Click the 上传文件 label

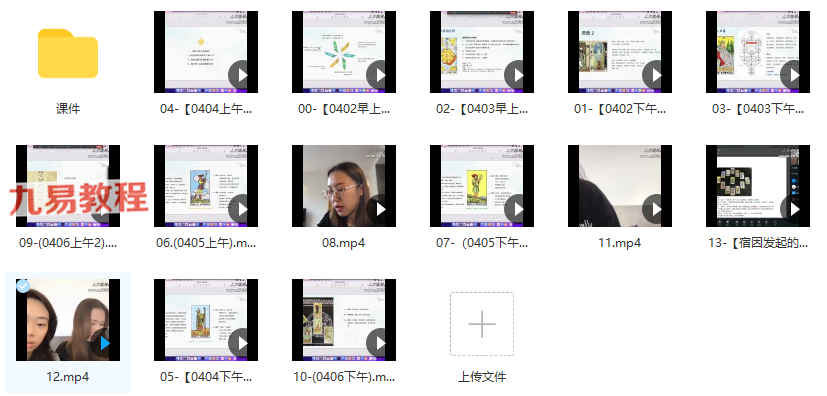[x=482, y=377]
